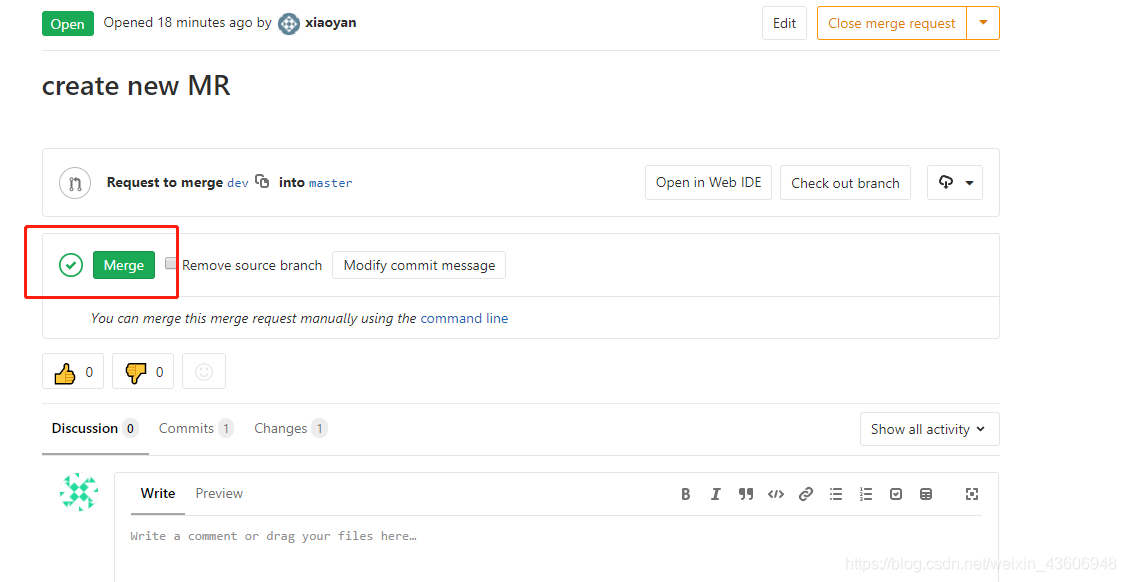
Task: Click commenter avatar beside comment box
Action: click(79, 492)
